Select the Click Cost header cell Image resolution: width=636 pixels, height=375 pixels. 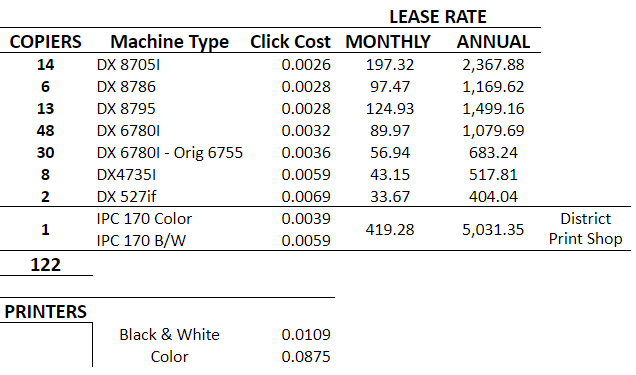click(x=290, y=42)
